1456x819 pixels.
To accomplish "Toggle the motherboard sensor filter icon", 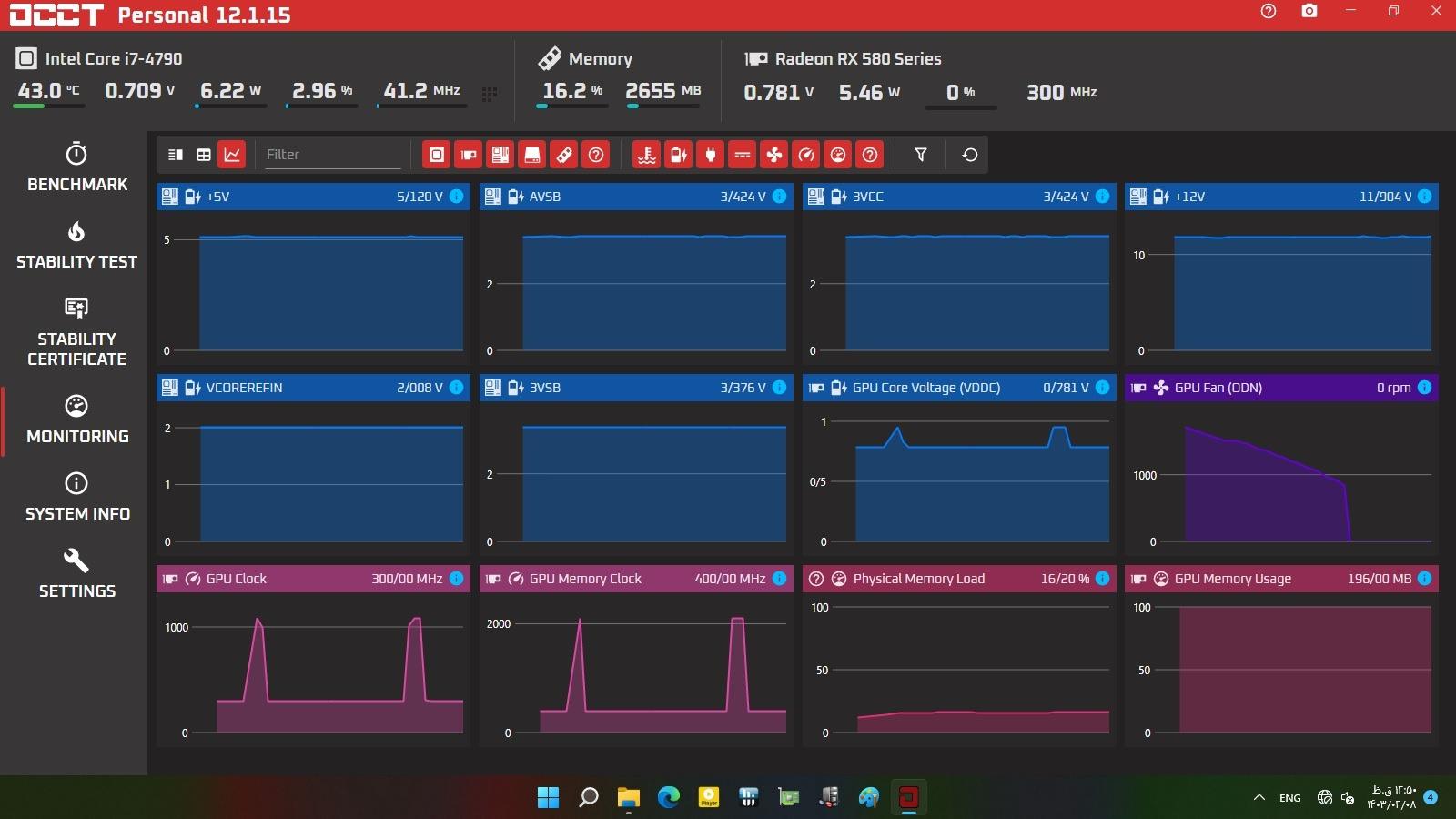I will click(500, 155).
